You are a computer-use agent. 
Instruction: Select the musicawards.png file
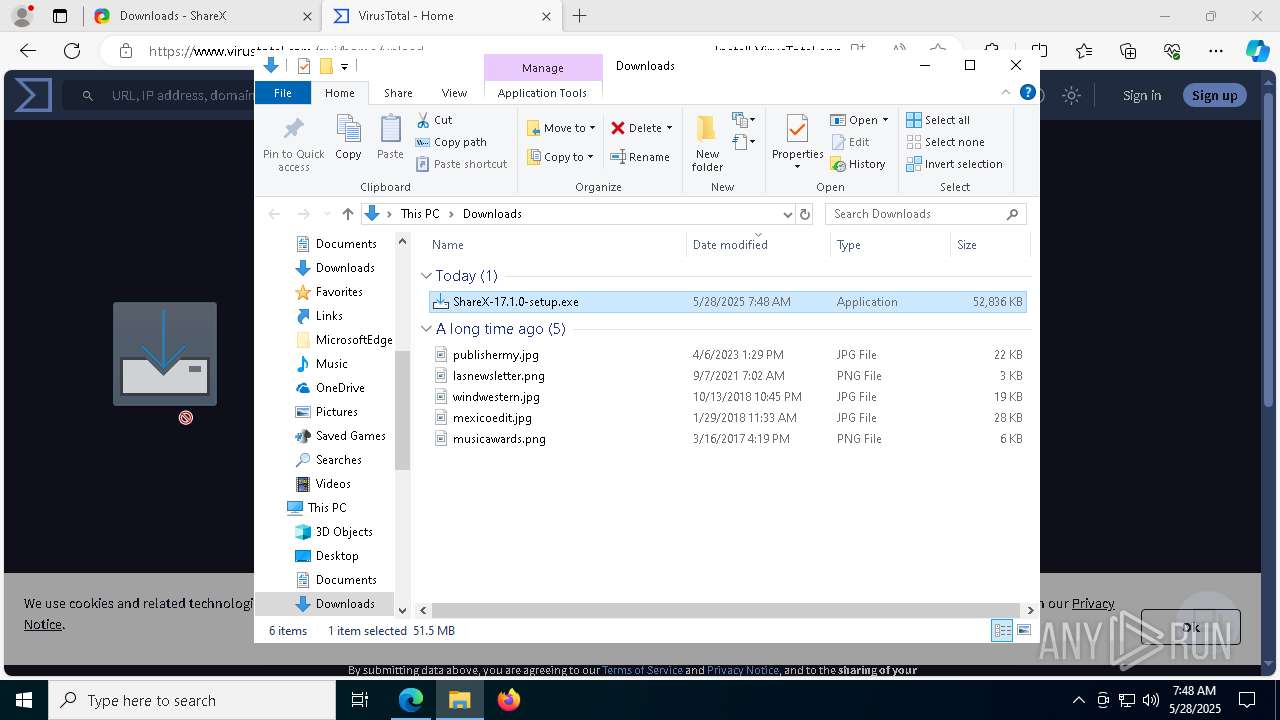click(727, 439)
